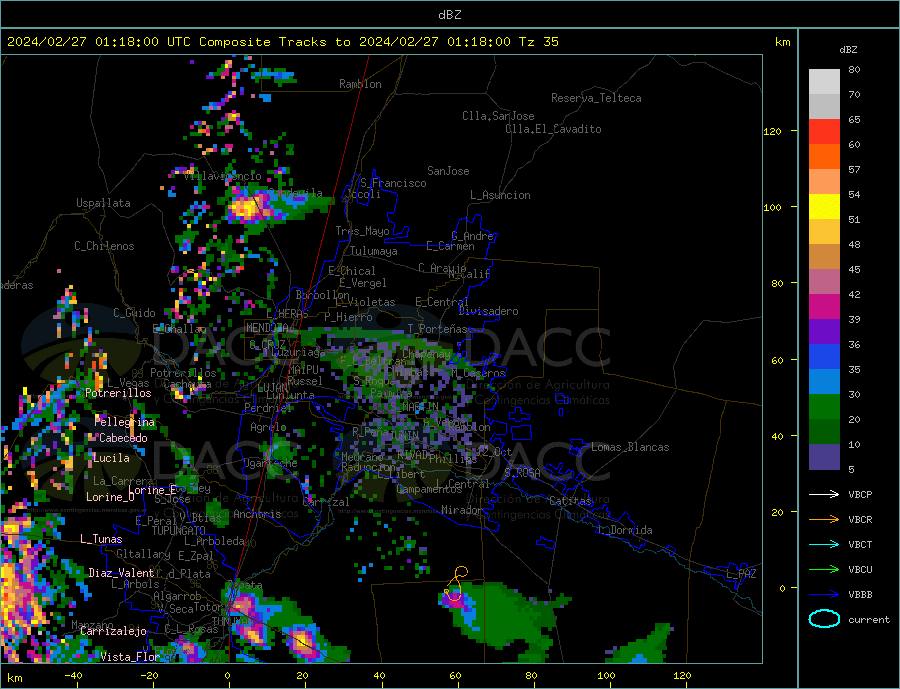This screenshot has width=900, height=689.
Task: Click the green VBCU arrow in legend
Action: (x=826, y=570)
